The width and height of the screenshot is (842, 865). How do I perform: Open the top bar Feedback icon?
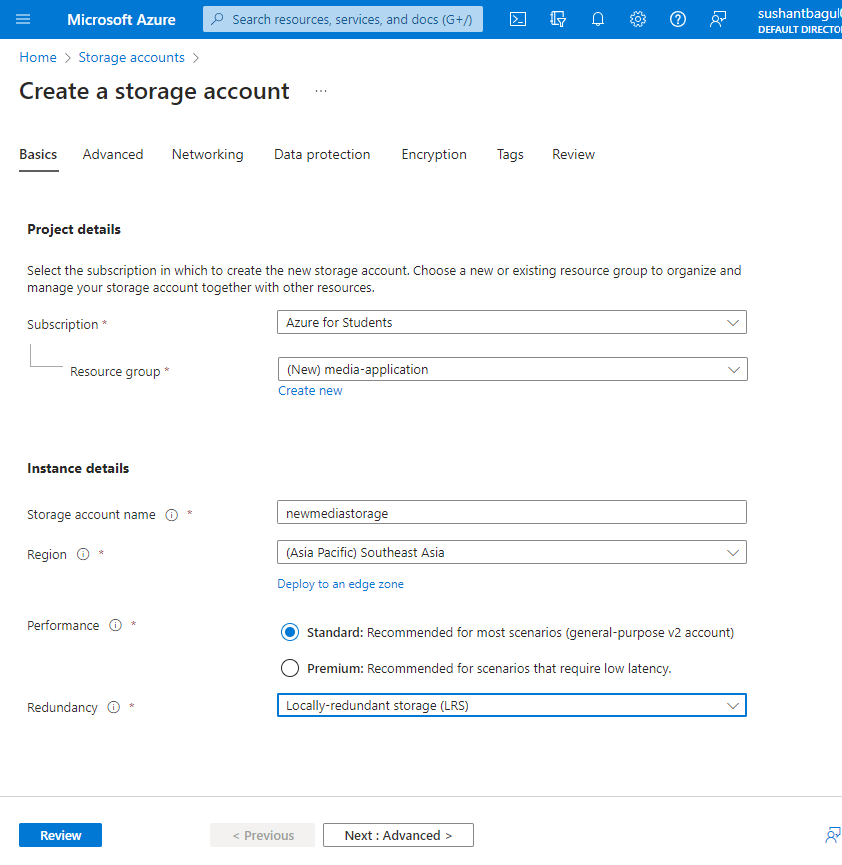(718, 19)
